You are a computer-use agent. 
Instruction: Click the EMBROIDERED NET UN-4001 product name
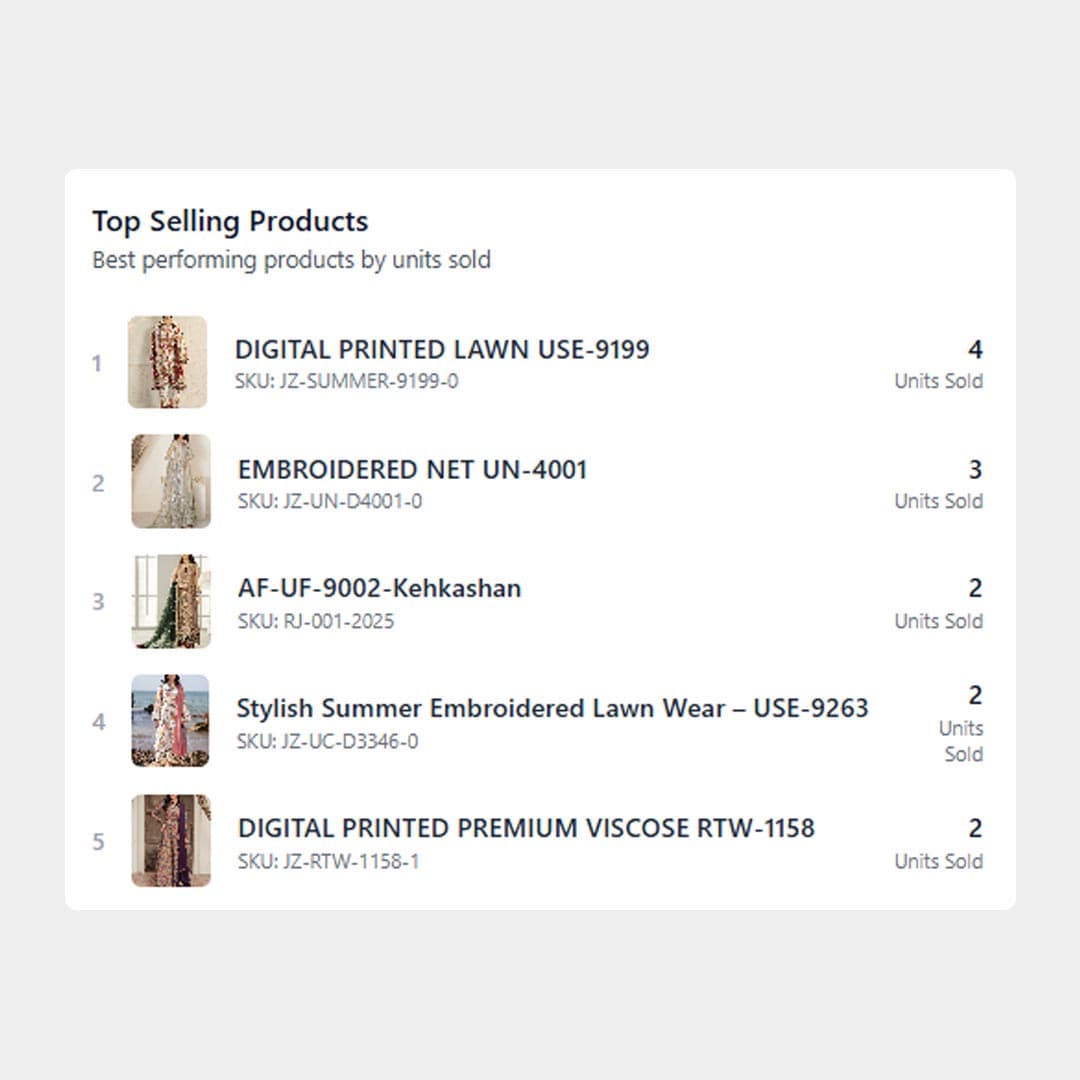(x=412, y=470)
